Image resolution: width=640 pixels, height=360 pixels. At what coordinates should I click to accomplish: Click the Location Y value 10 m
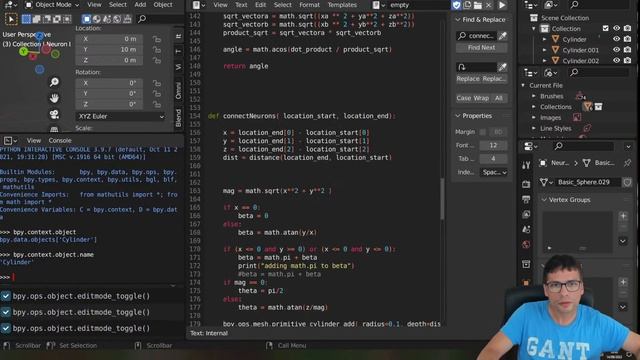[109, 49]
